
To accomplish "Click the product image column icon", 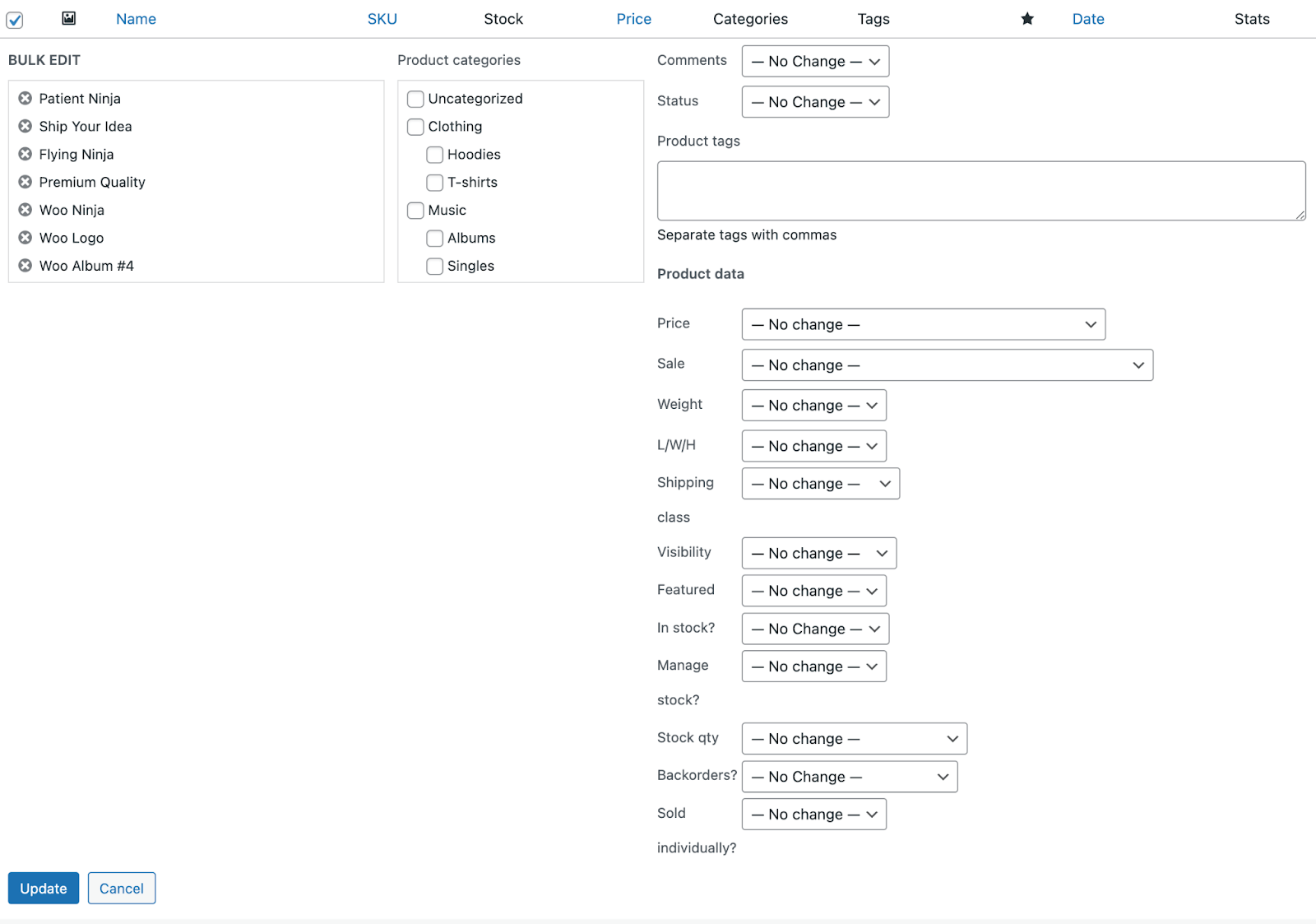I will coord(68,18).
